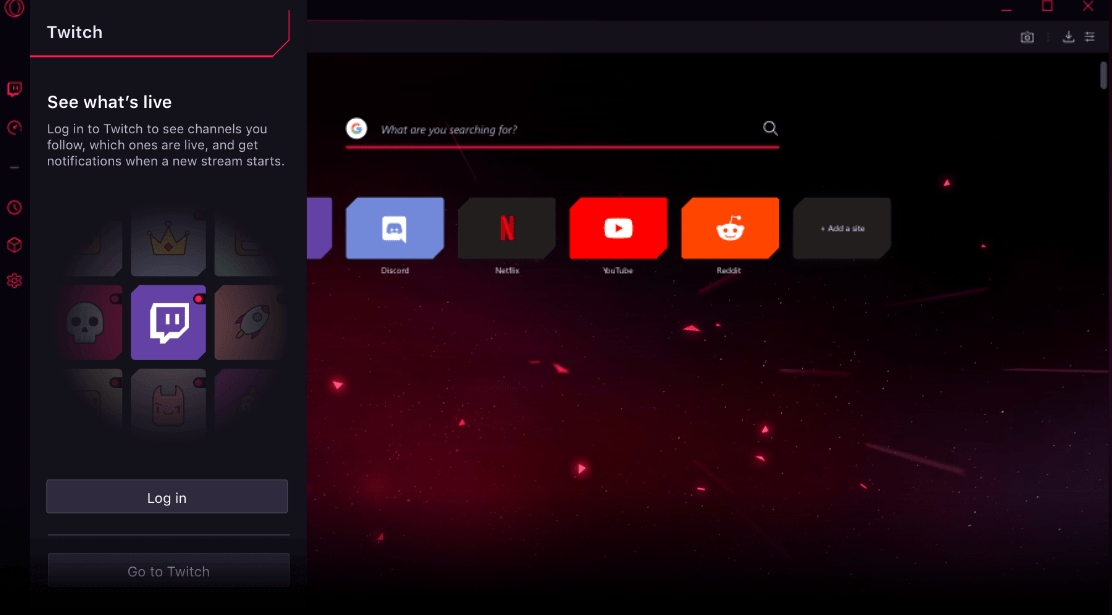The image size is (1112, 615).
Task: Click the 'YouTube' label under its tile
Action: pos(618,270)
